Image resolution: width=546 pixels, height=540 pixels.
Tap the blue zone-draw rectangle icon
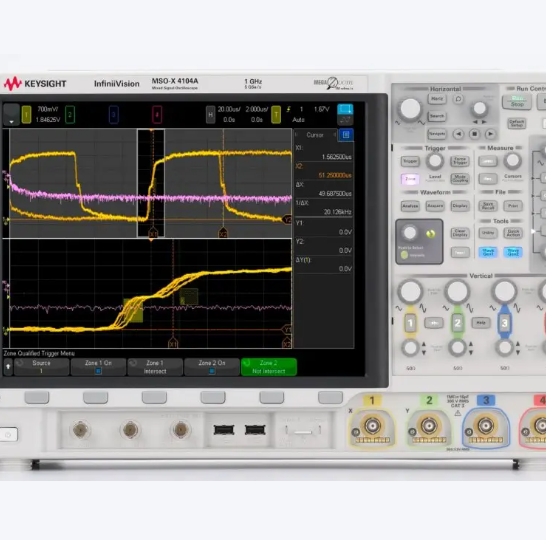coord(345,109)
